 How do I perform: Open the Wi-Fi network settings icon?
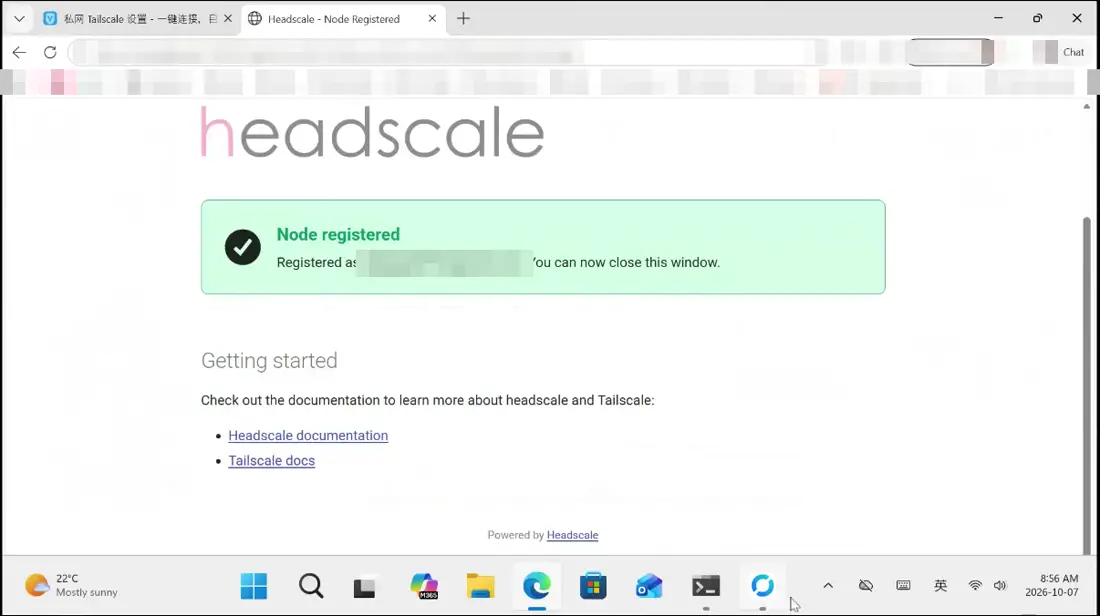point(974,586)
